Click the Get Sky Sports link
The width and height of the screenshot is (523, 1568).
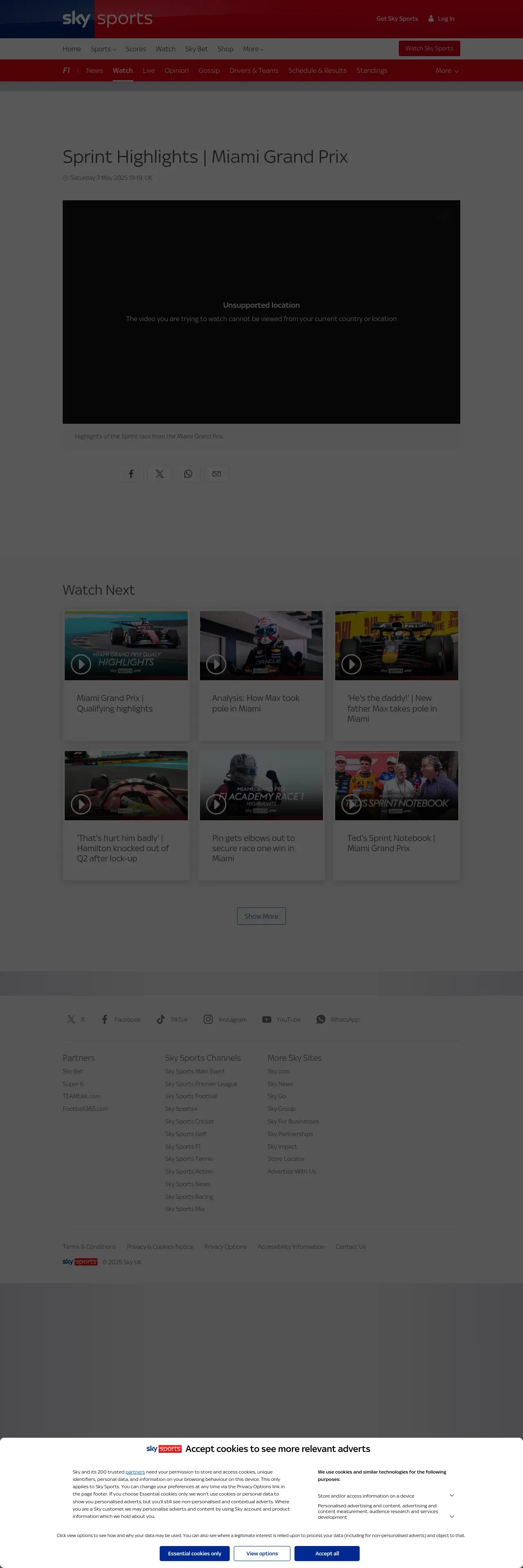397,19
